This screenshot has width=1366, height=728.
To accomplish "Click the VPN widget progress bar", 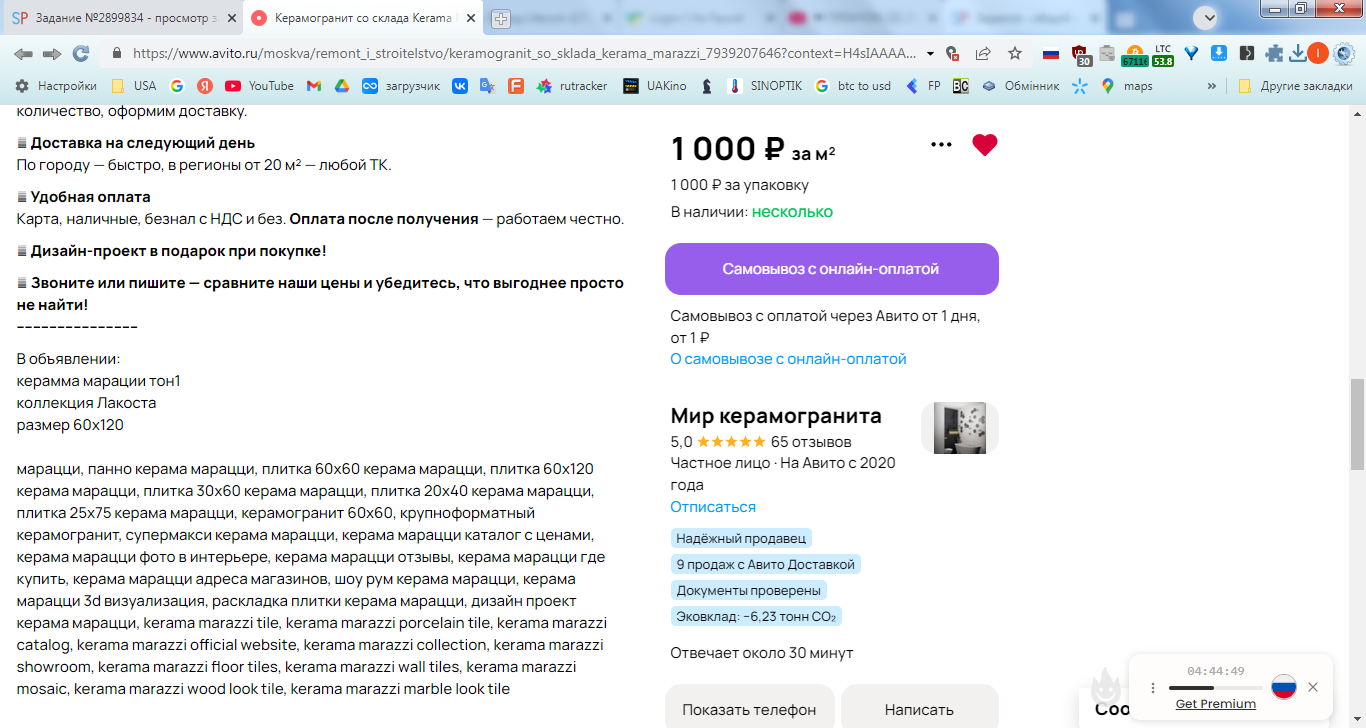I will (1215, 688).
